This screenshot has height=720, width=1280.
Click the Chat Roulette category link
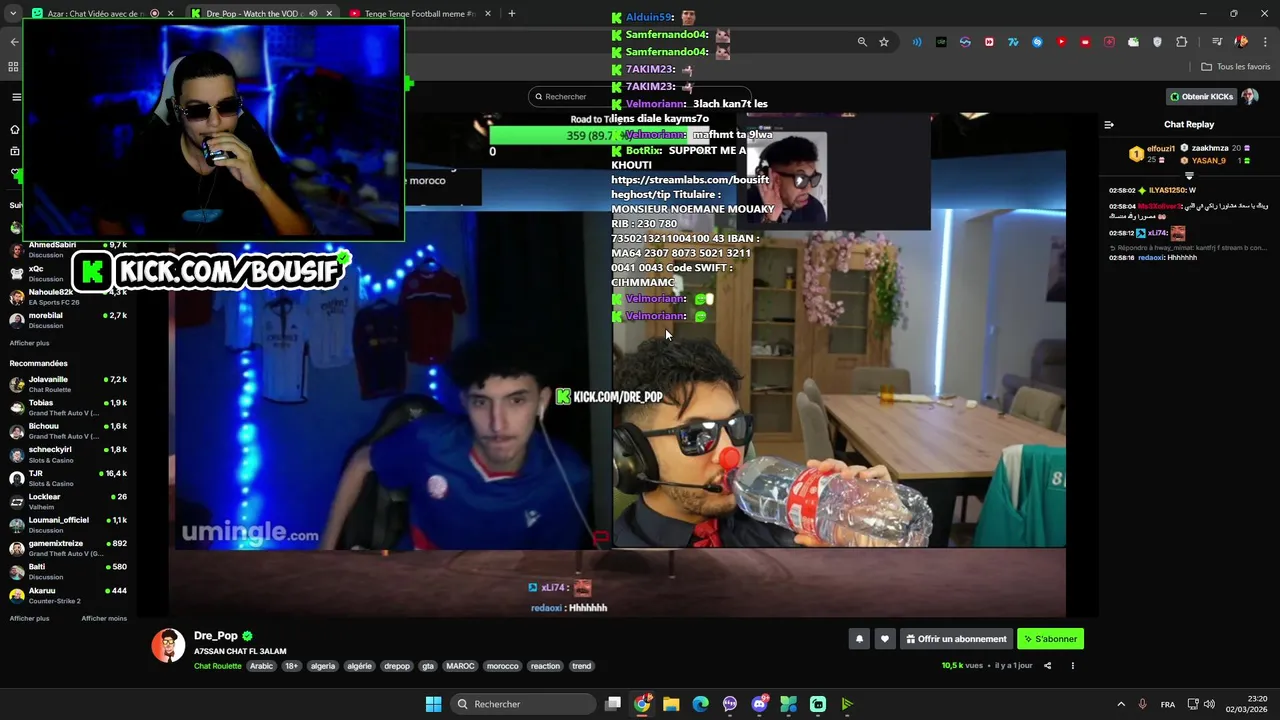point(218,666)
